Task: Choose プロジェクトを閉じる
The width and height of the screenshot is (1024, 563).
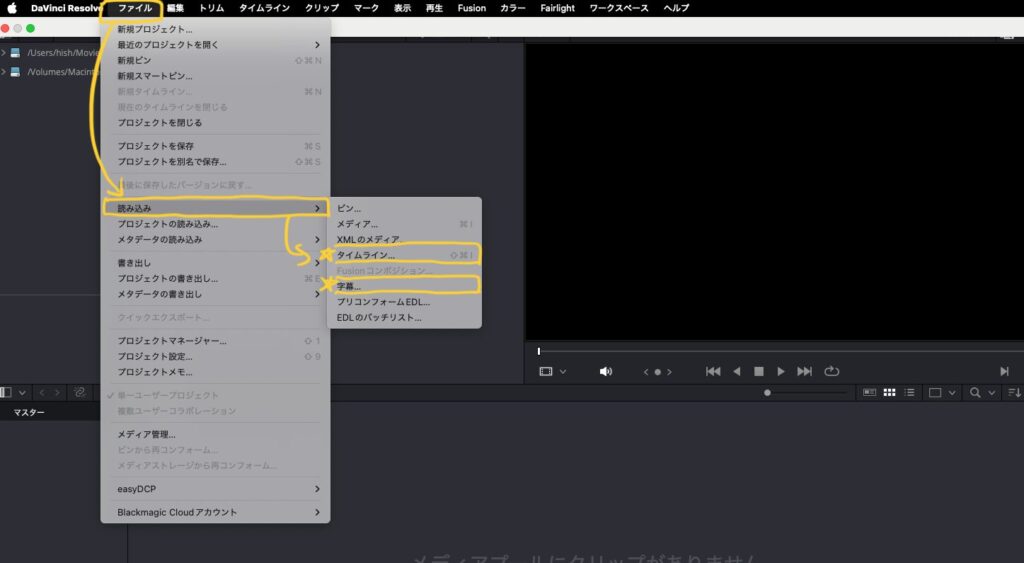Action: click(216, 123)
